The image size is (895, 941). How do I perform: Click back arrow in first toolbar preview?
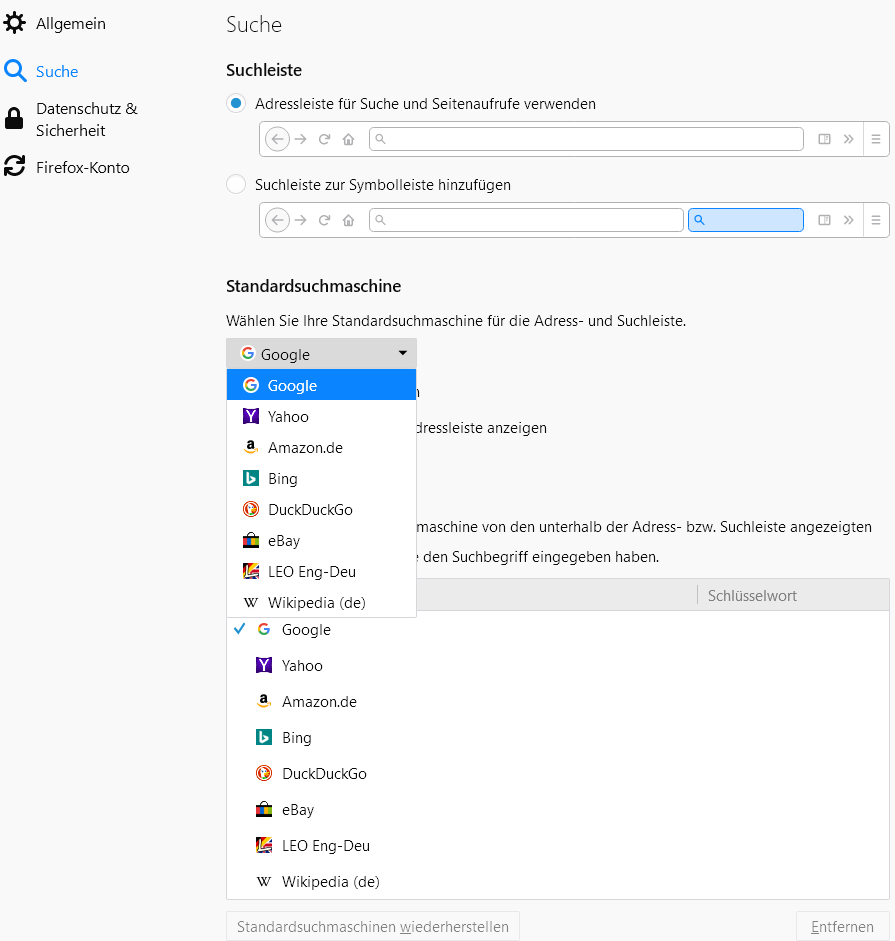pyautogui.click(x=277, y=139)
